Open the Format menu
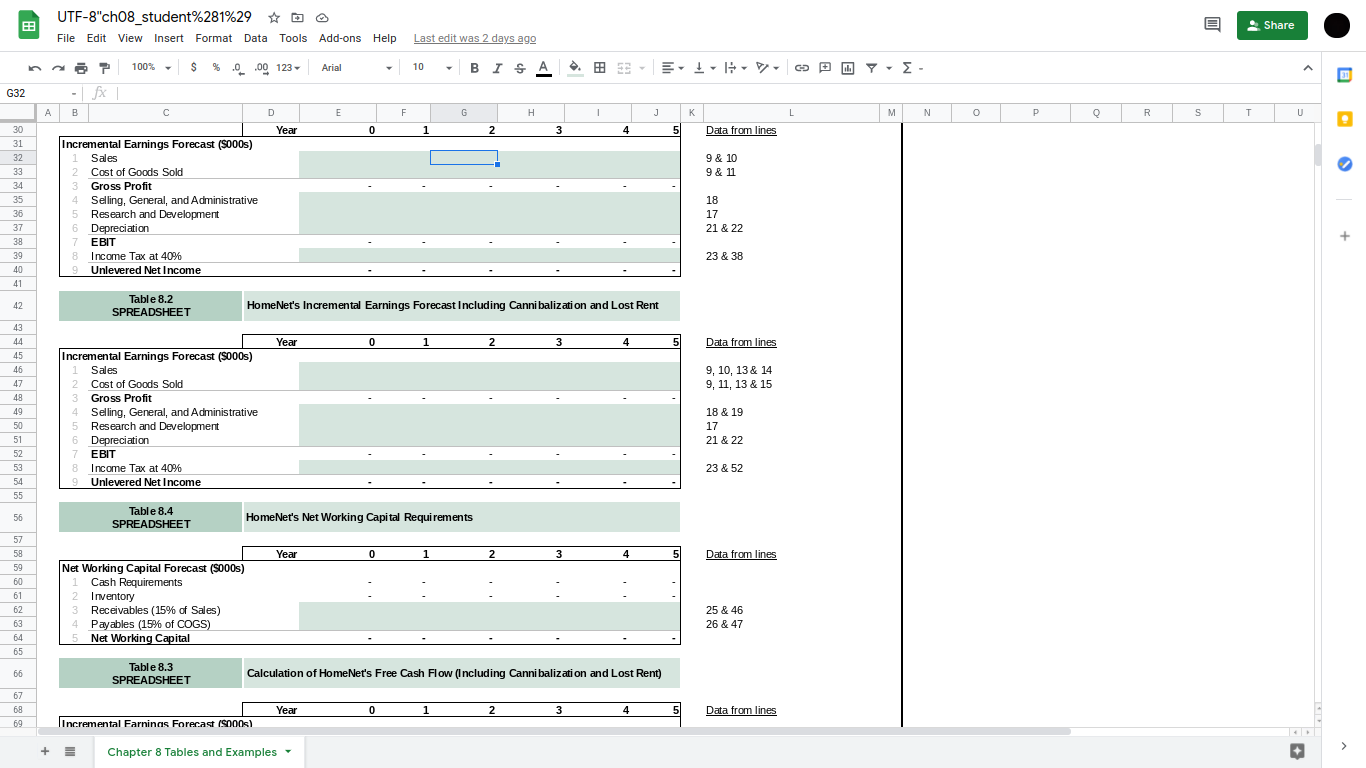1366x768 pixels. click(214, 38)
